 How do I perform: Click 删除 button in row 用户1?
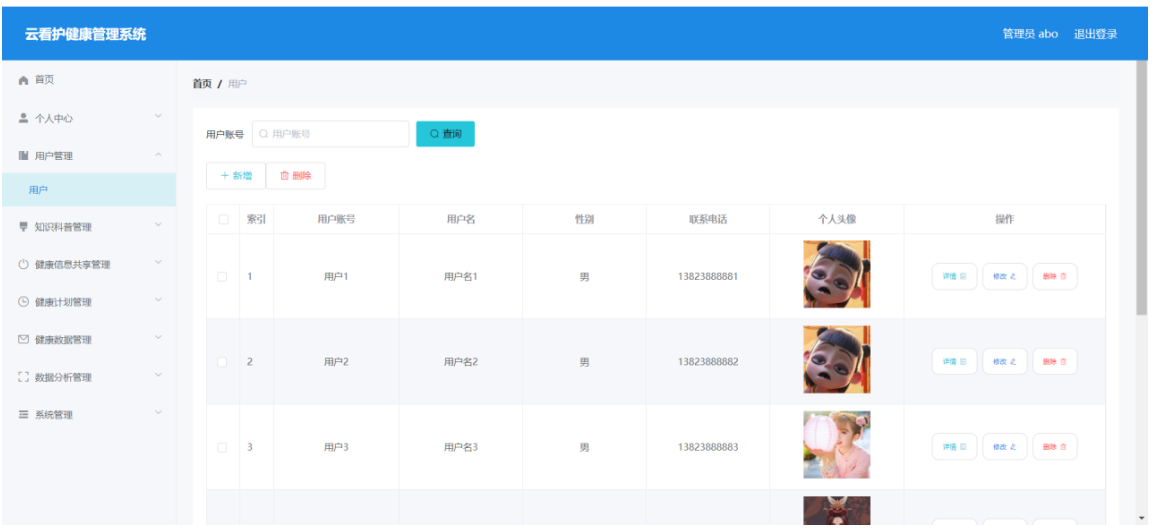coord(1054,276)
